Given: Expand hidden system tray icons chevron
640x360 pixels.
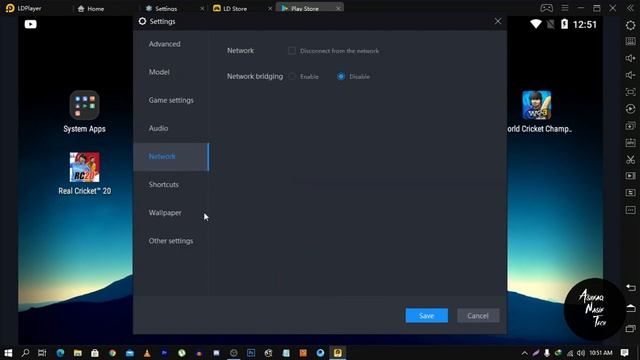Looking at the screenshot, I should pyautogui.click(x=524, y=353).
